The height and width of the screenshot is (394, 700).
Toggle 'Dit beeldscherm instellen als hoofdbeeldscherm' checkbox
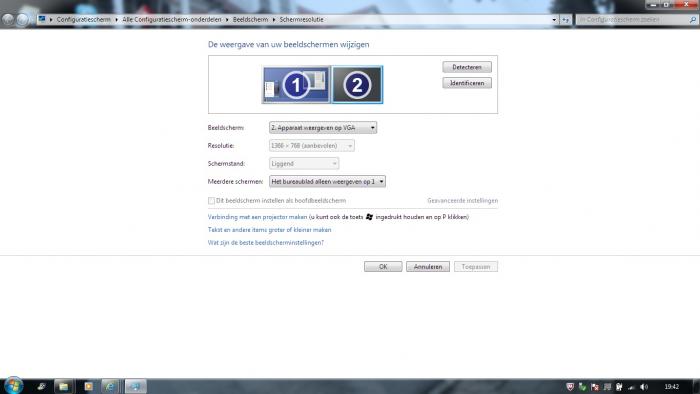coord(212,201)
